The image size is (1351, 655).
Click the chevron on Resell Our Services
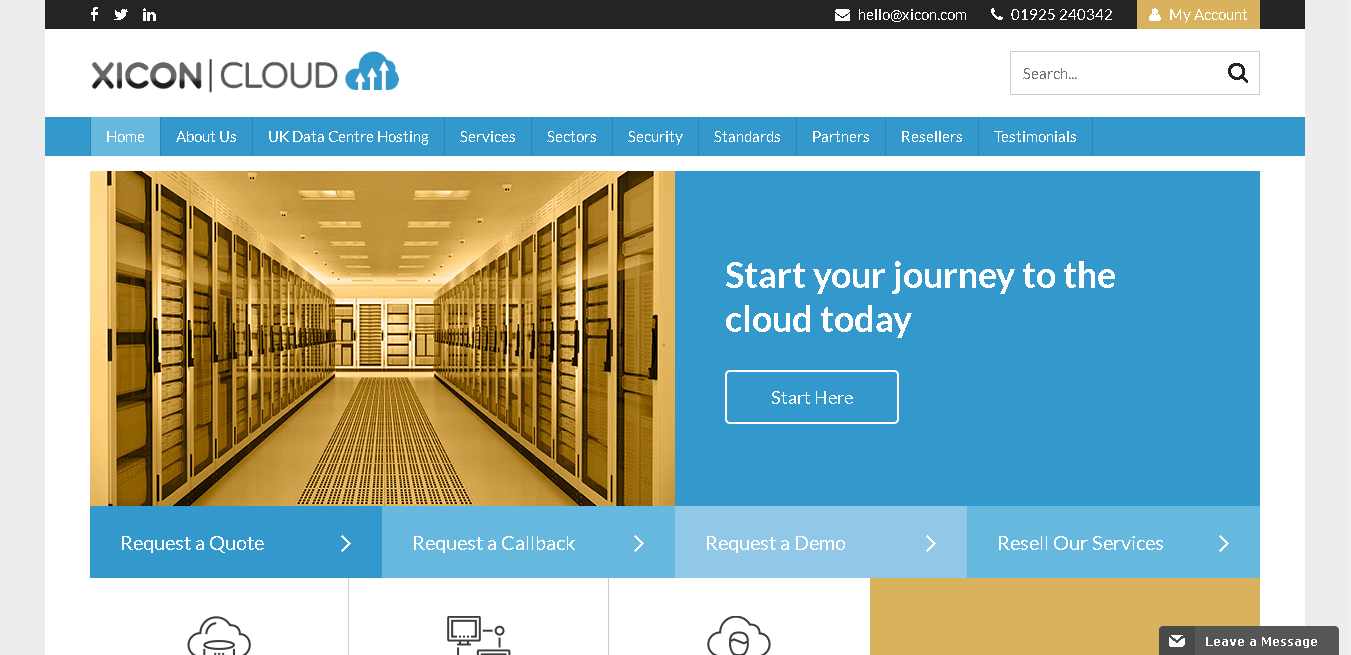1224,543
